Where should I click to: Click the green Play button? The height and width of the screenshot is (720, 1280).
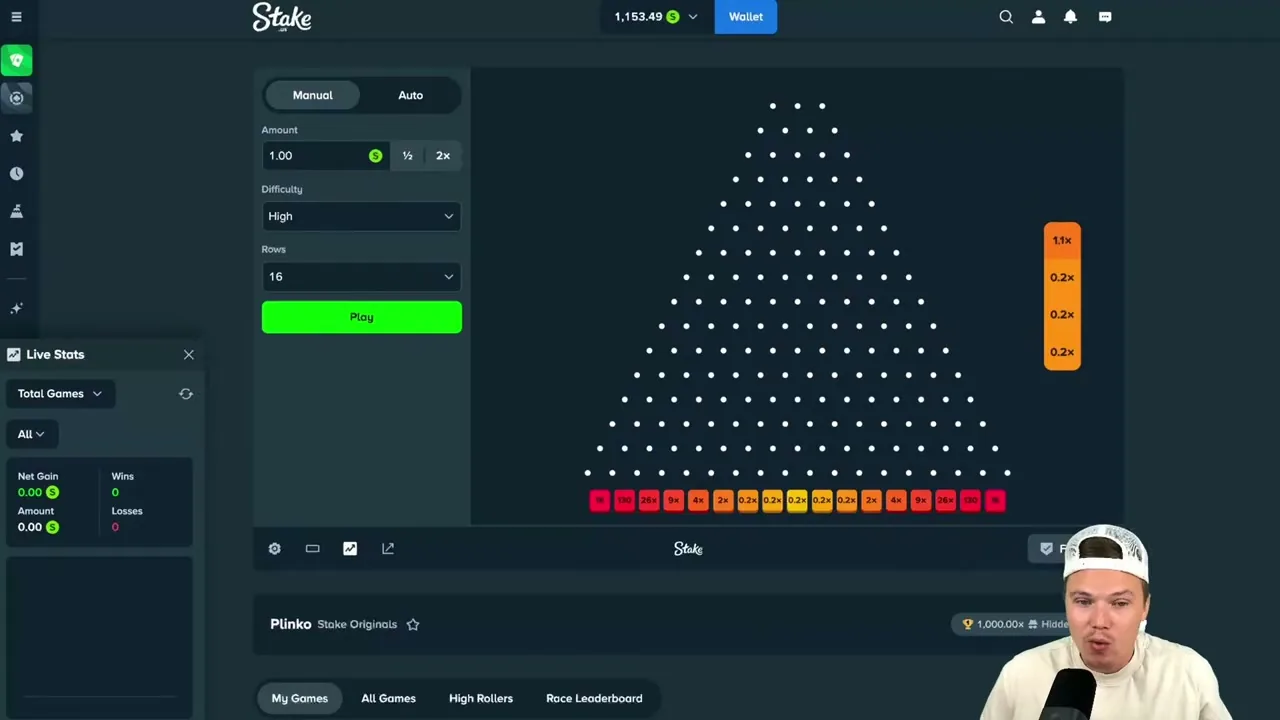[361, 317]
